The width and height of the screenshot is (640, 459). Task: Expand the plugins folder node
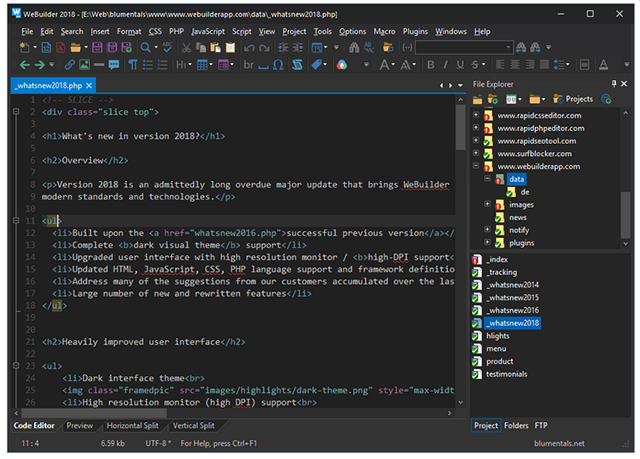[x=487, y=242]
